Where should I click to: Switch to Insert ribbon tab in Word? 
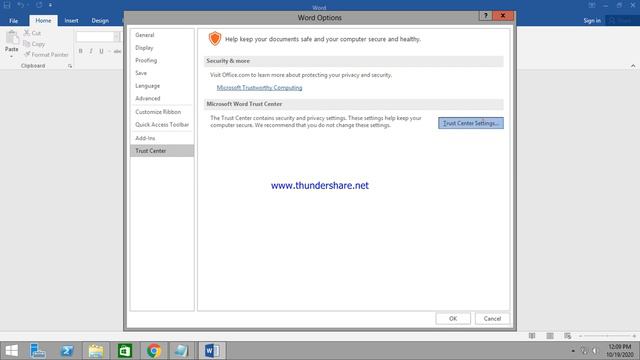pyautogui.click(x=71, y=20)
